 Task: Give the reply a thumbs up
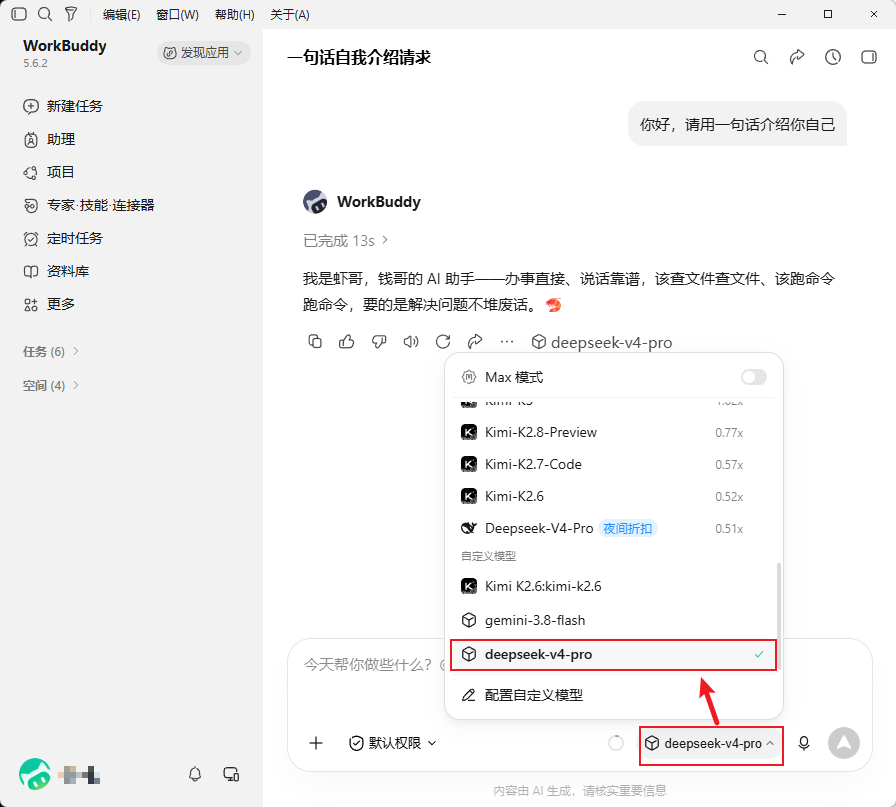(346, 342)
